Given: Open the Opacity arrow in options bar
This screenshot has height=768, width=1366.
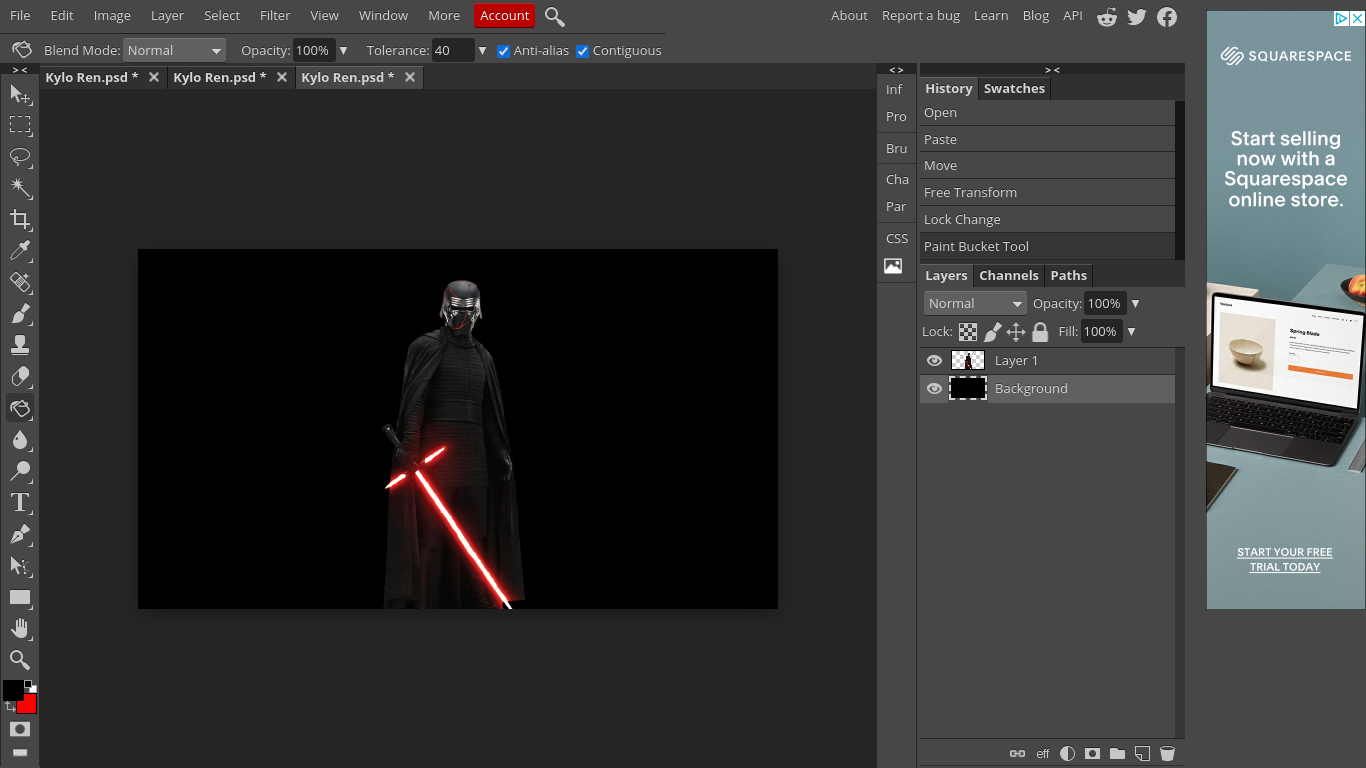Looking at the screenshot, I should [344, 51].
